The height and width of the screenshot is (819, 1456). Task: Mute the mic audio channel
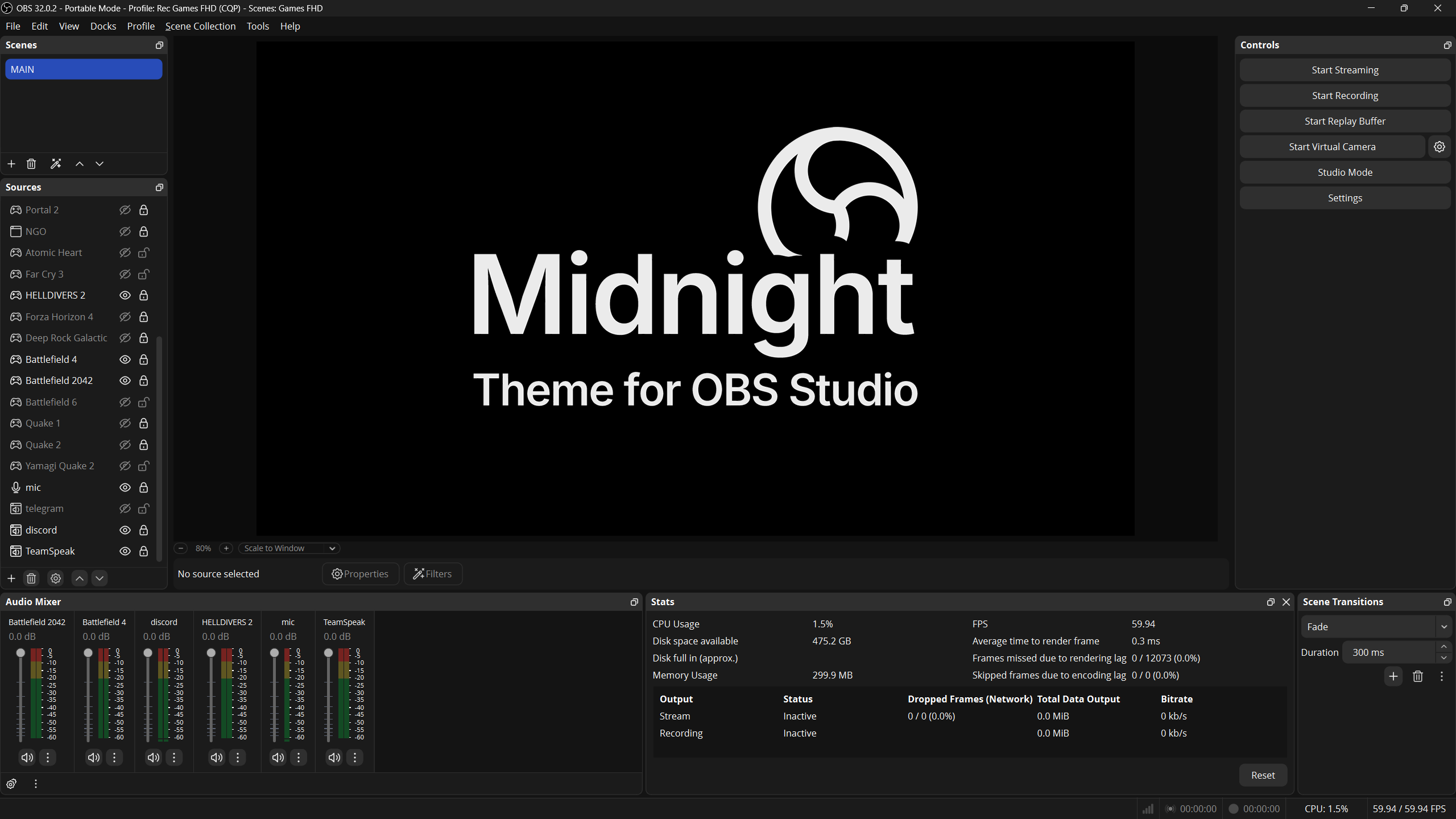pyautogui.click(x=278, y=758)
